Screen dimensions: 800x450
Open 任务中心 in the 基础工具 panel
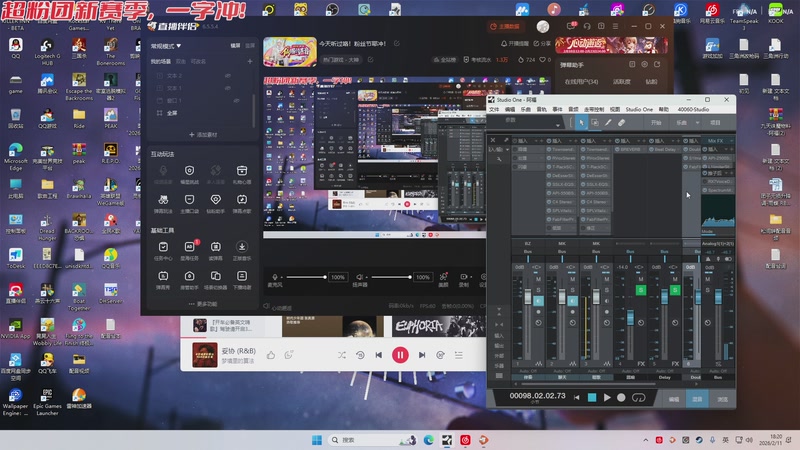162,246
